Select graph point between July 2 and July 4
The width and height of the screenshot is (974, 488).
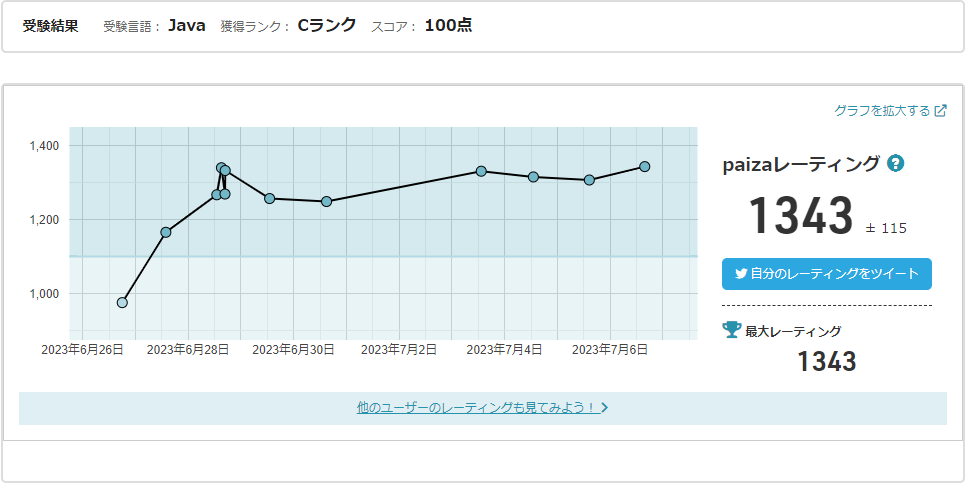point(481,171)
